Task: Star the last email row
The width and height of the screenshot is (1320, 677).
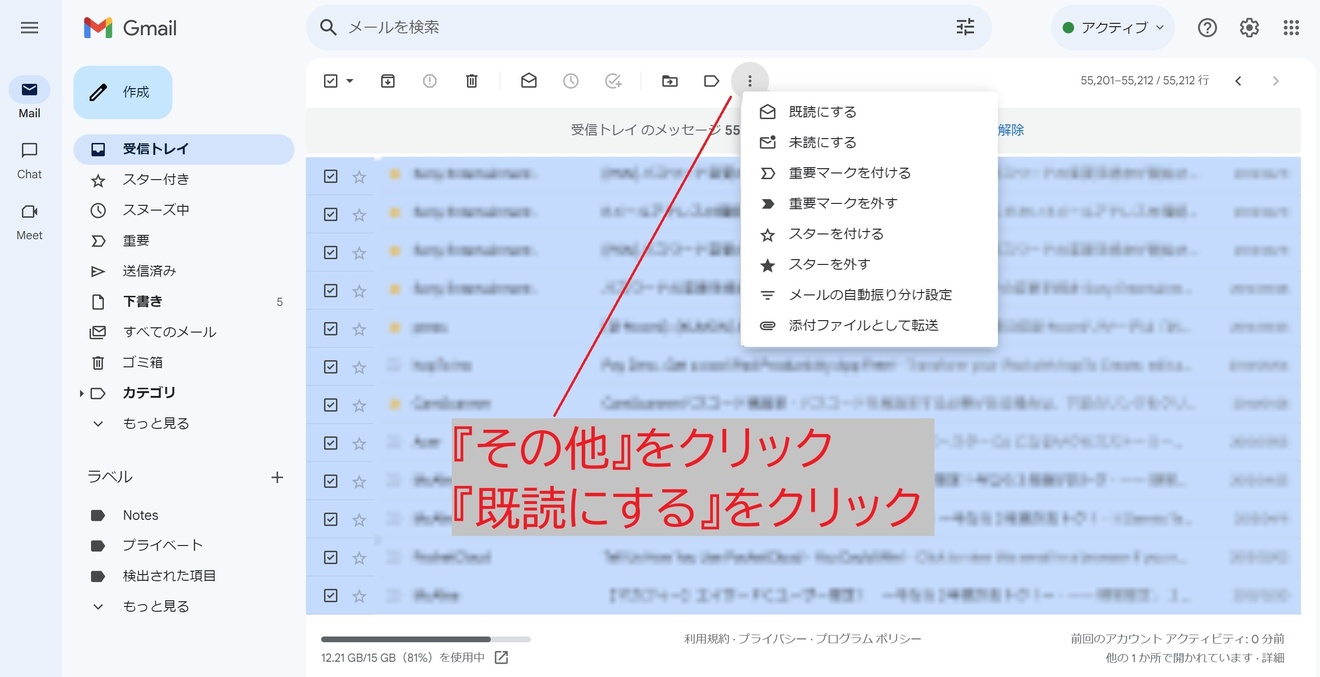Action: pos(359,596)
